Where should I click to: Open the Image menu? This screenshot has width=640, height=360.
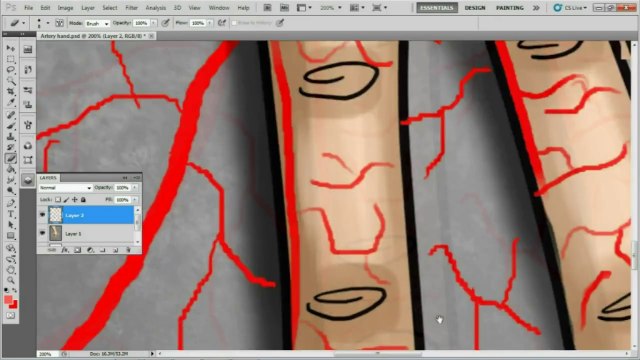(65, 8)
